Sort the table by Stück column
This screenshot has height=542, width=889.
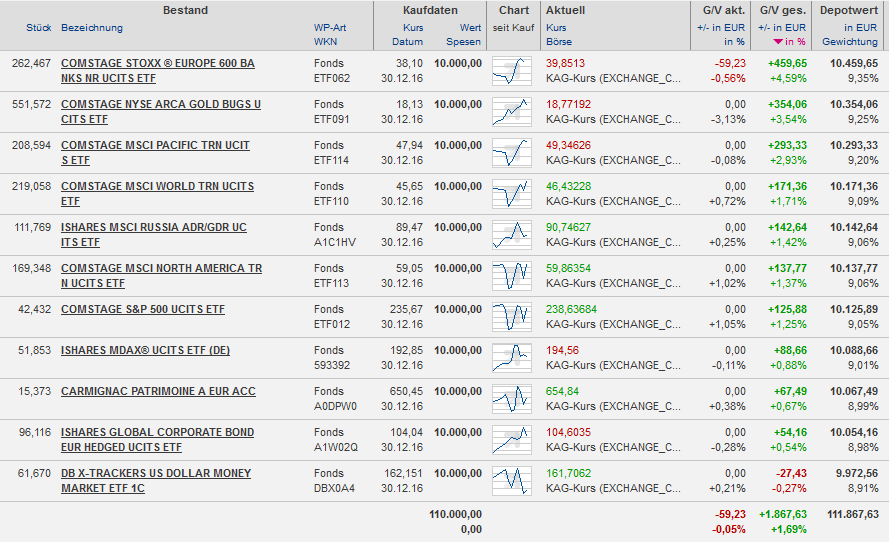pos(38,28)
